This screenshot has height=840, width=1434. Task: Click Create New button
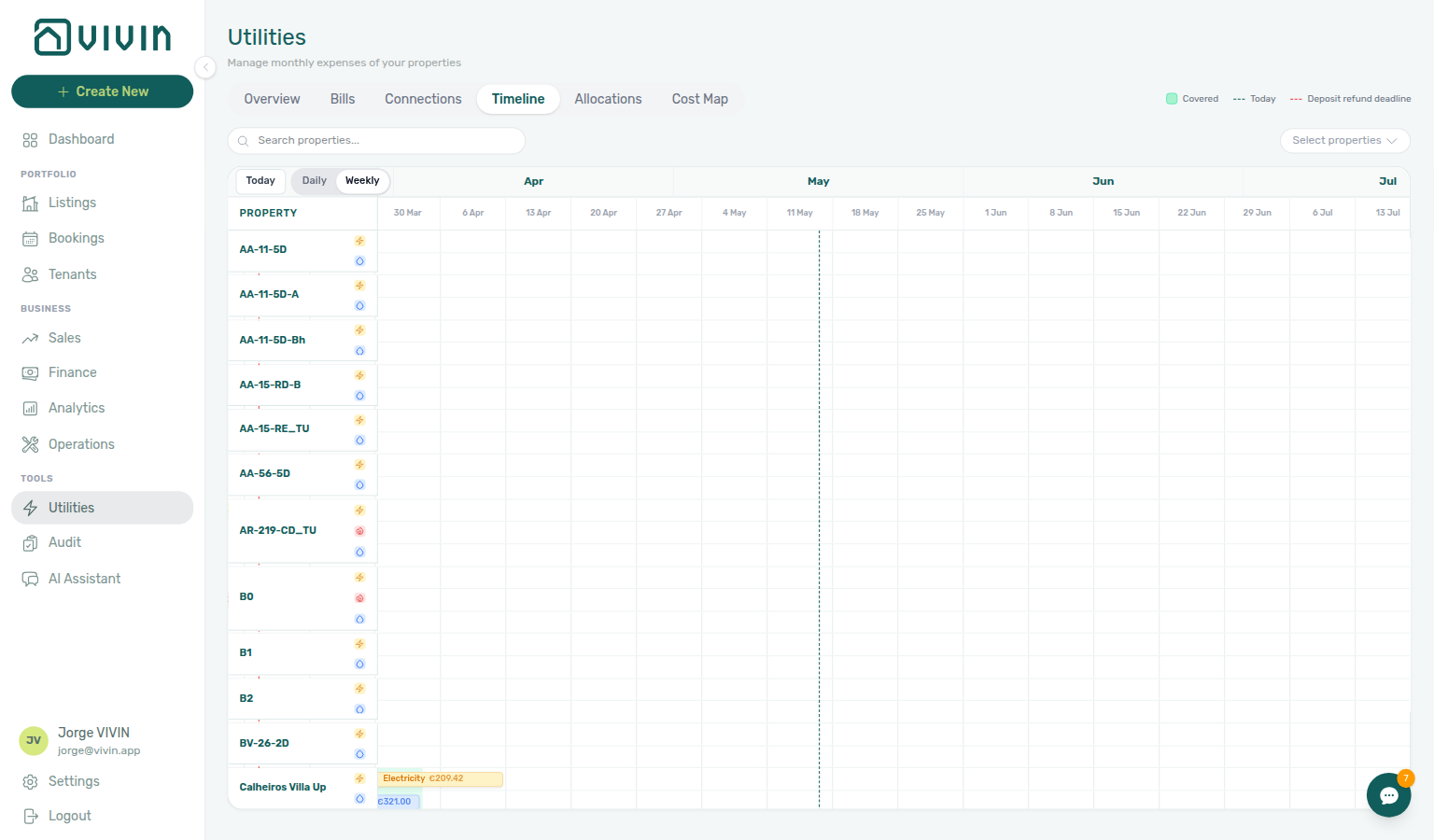pyautogui.click(x=103, y=91)
